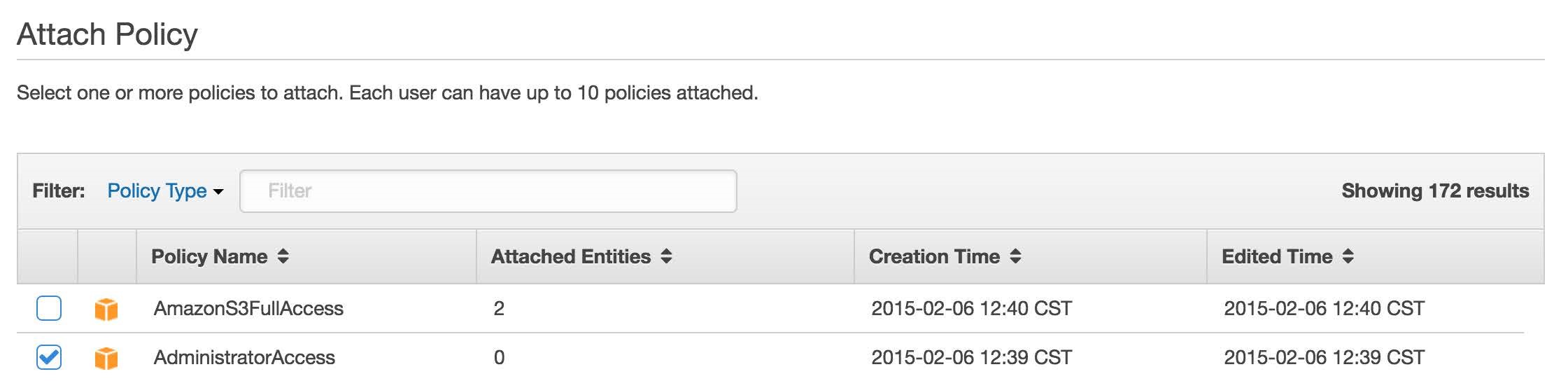1568x381 pixels.
Task: Select the AmazonS3FullAccess policy name
Action: (248, 308)
